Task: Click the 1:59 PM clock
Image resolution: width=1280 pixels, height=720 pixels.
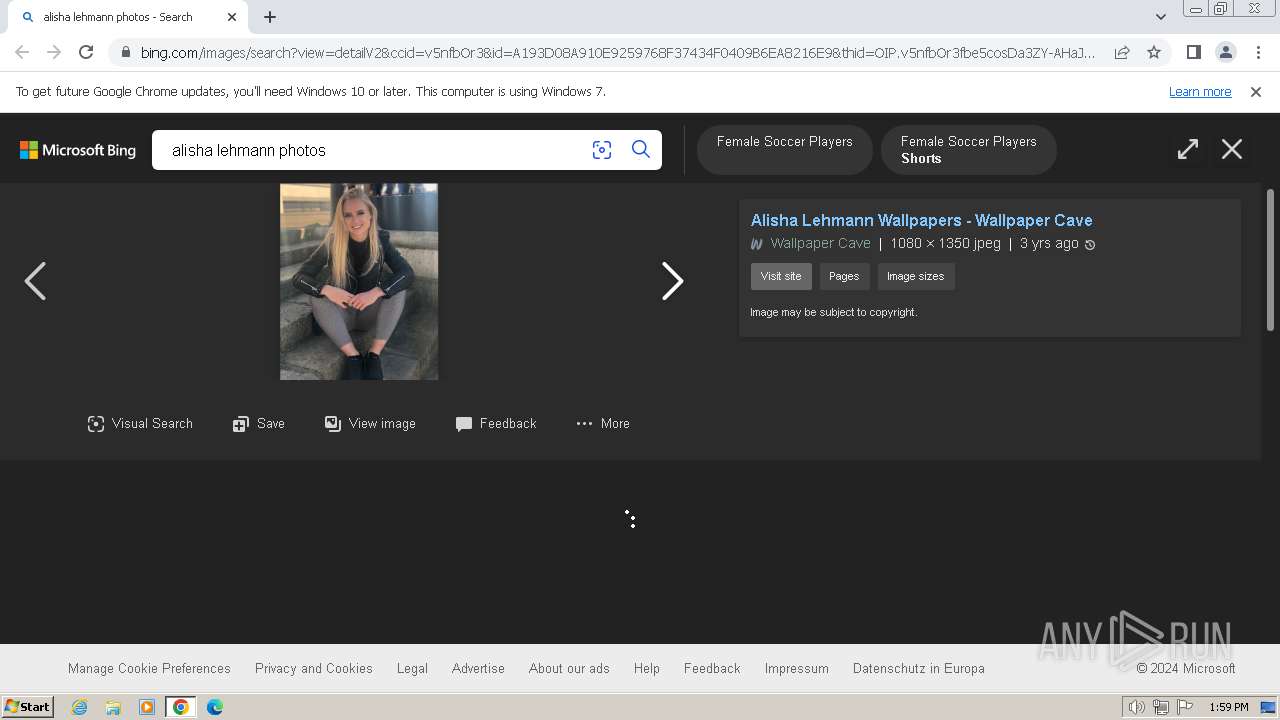Action: [1229, 707]
